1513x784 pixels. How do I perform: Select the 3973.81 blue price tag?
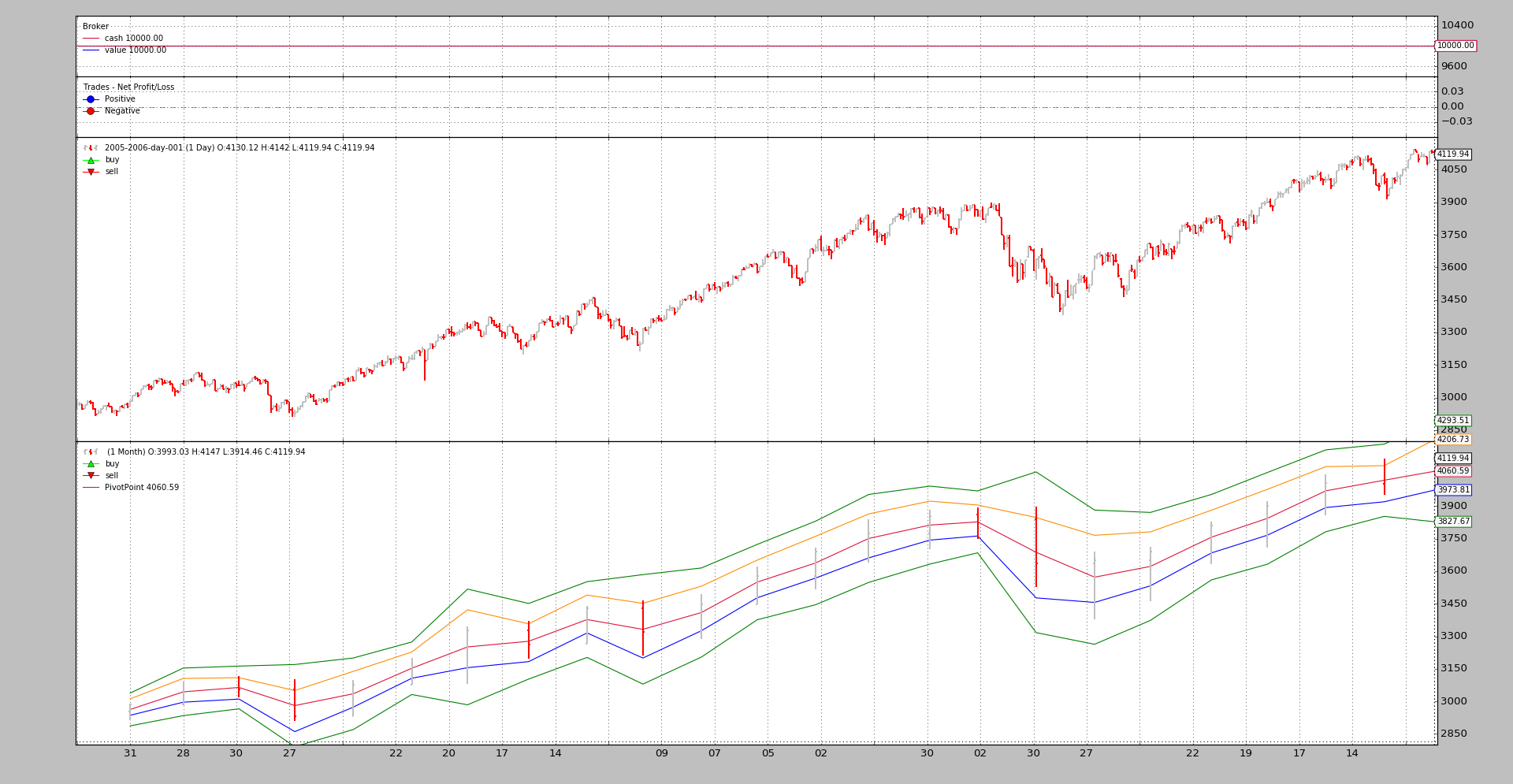1453,490
